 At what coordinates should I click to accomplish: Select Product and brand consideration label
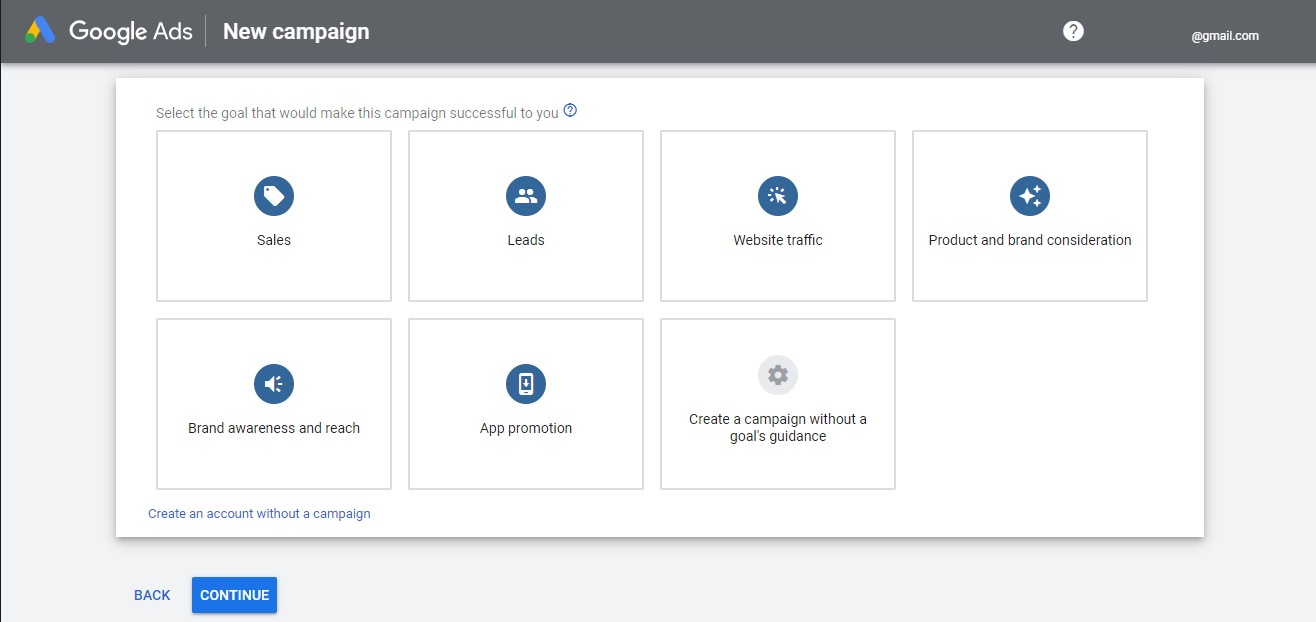[x=1030, y=240]
